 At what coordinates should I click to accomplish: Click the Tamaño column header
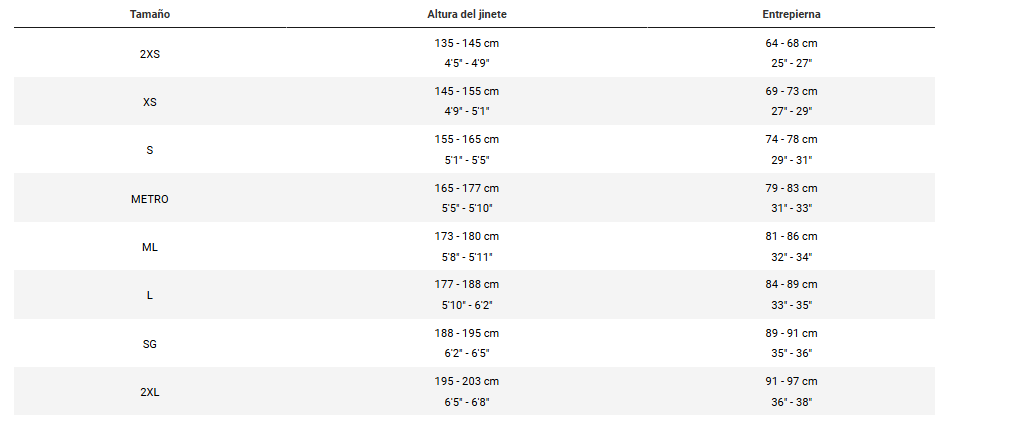coord(149,14)
